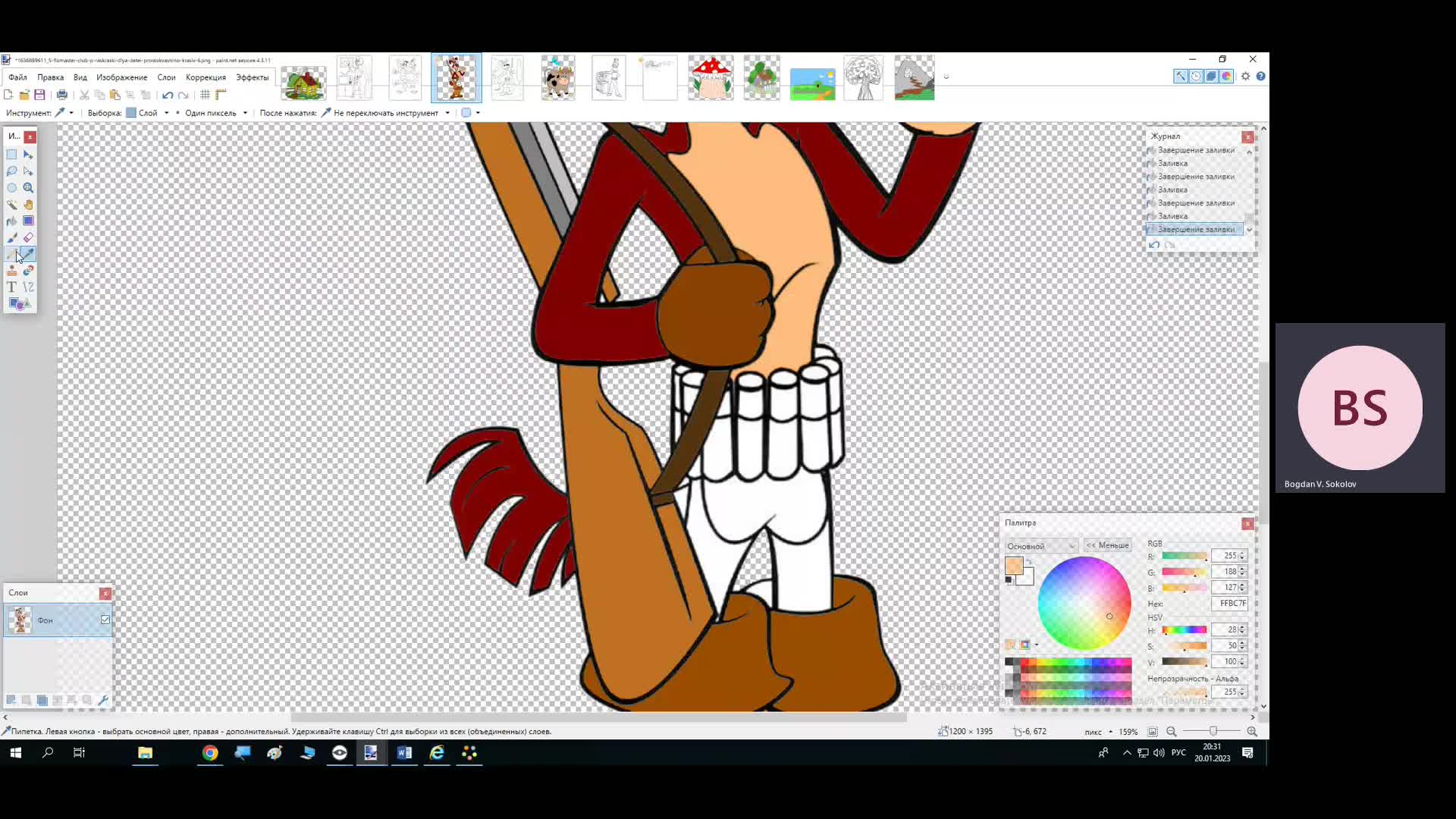Open layer properties wrench icon
The image size is (1456, 819).
103,700
